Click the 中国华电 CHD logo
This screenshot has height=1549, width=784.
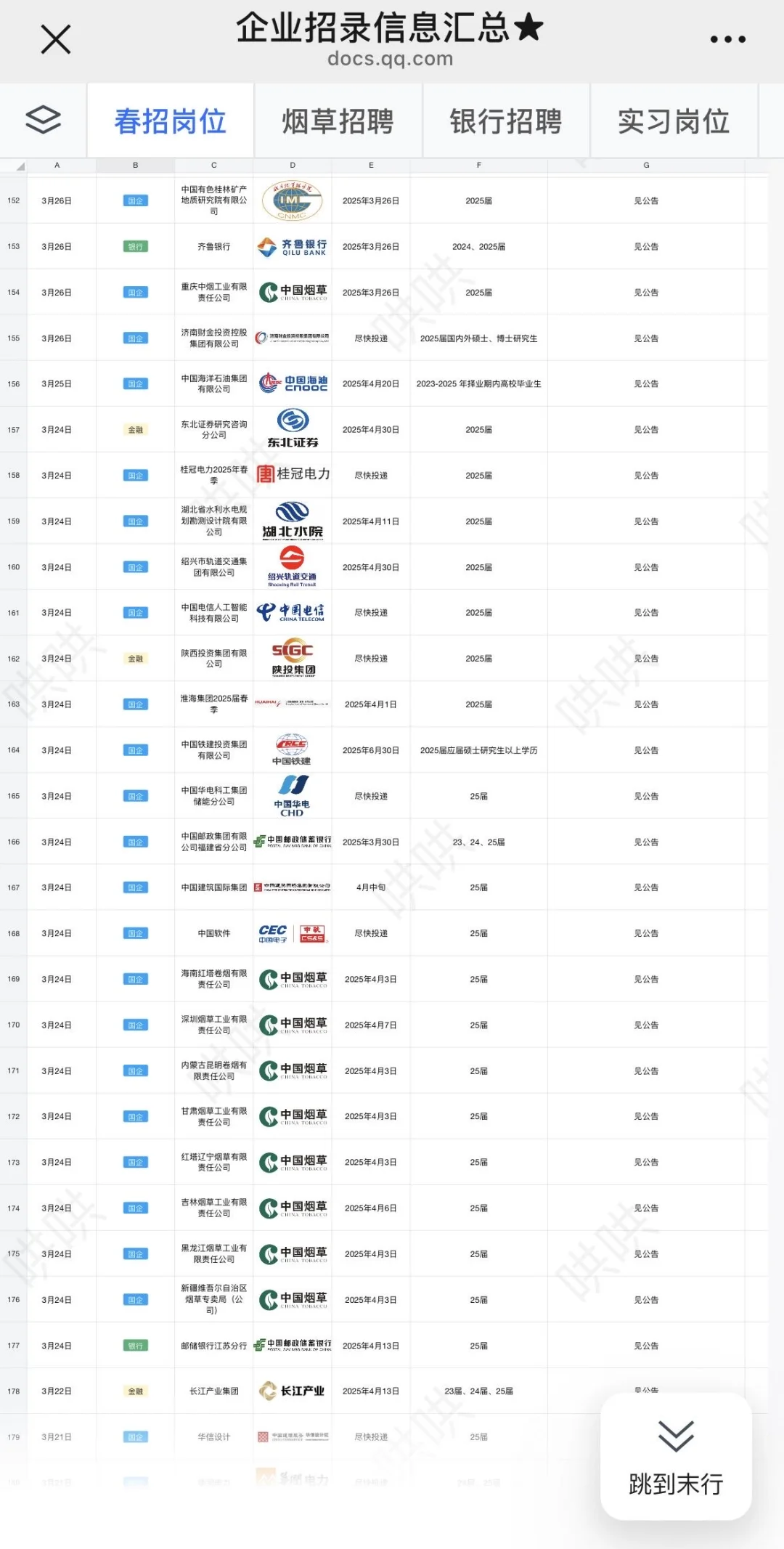(293, 796)
